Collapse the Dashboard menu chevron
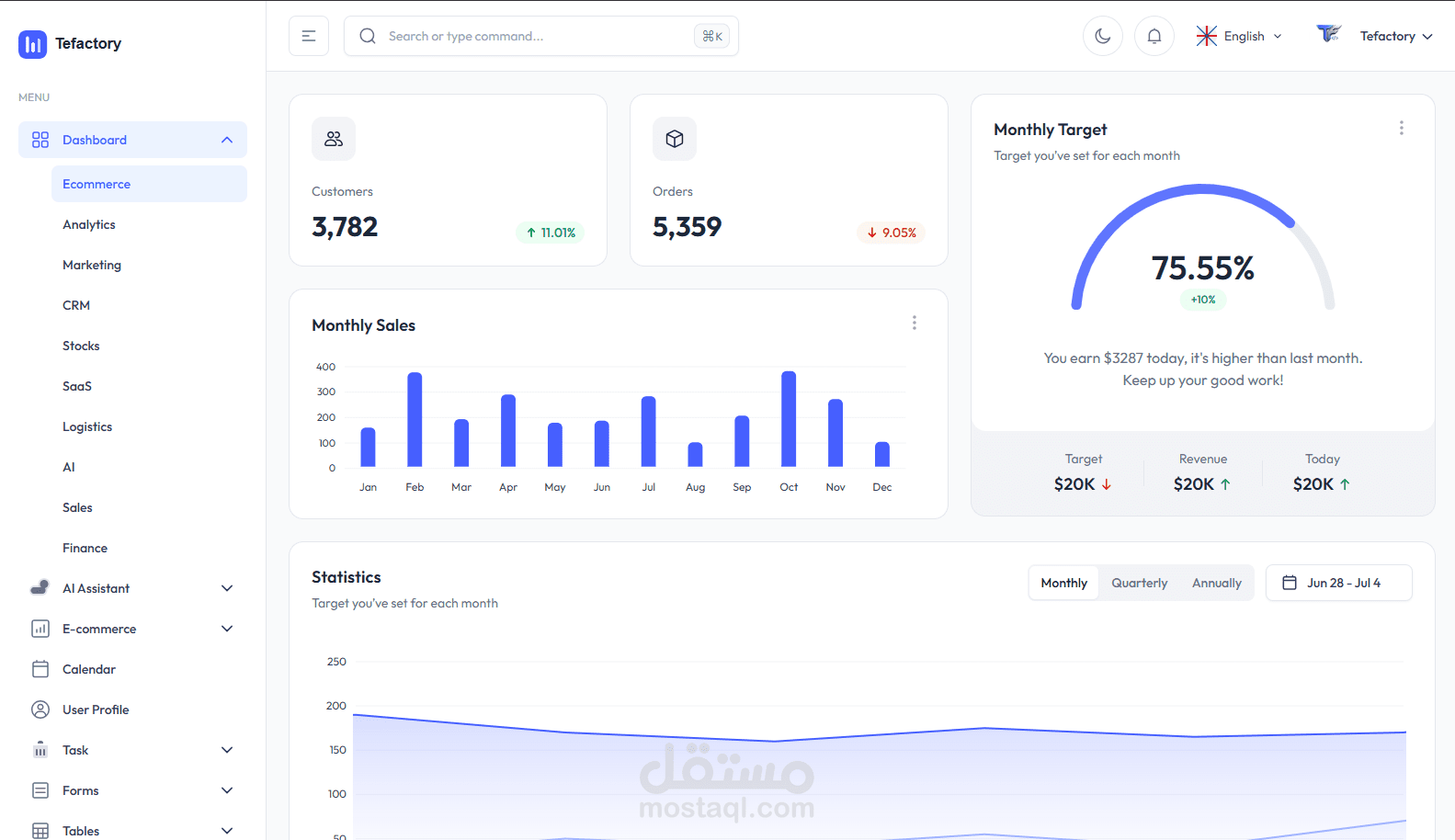Screen dimensions: 1455x840 (227, 140)
